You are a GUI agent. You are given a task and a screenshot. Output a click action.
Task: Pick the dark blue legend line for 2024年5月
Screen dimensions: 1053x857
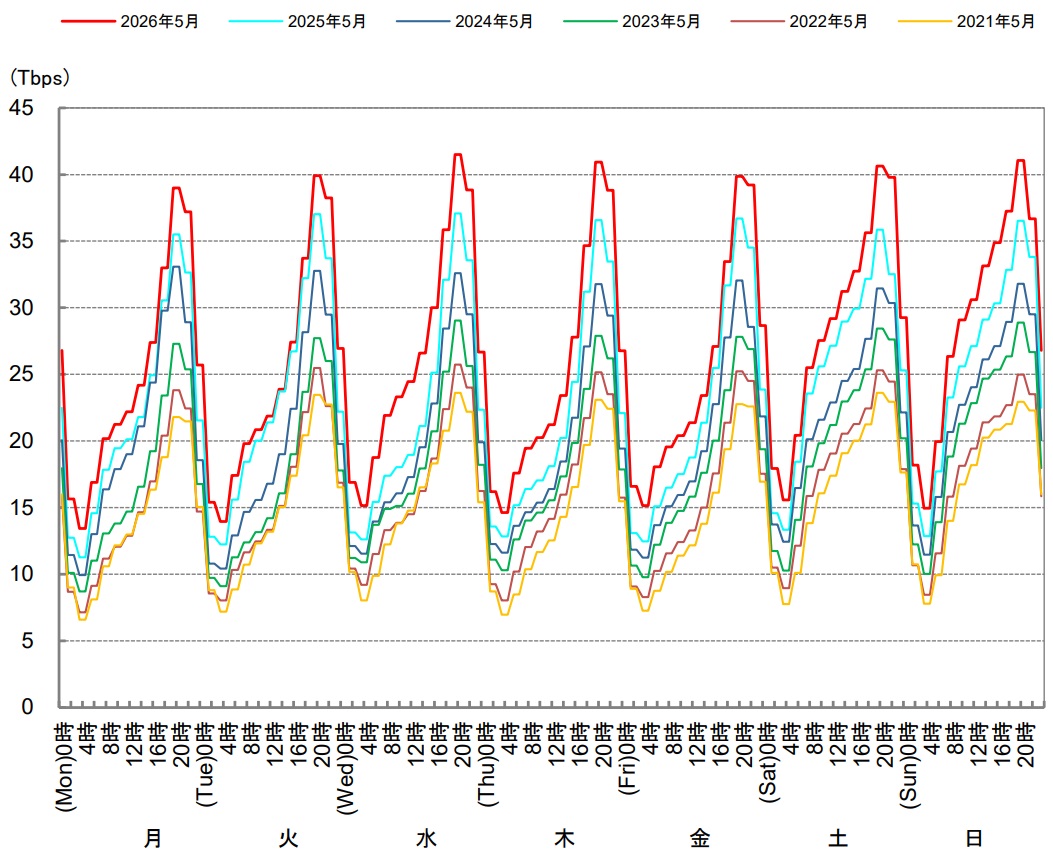pyautogui.click(x=422, y=21)
